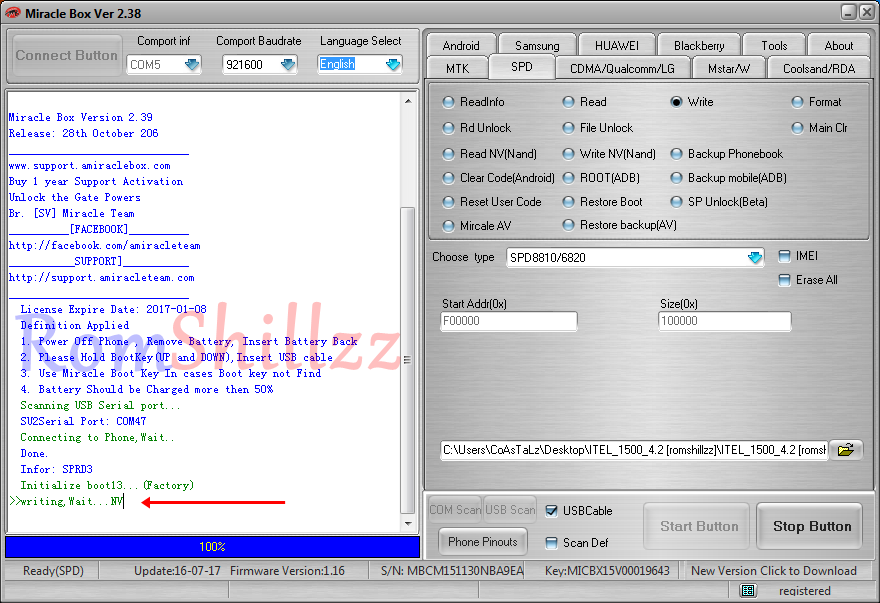Choose Mircale AV option

(x=476, y=225)
